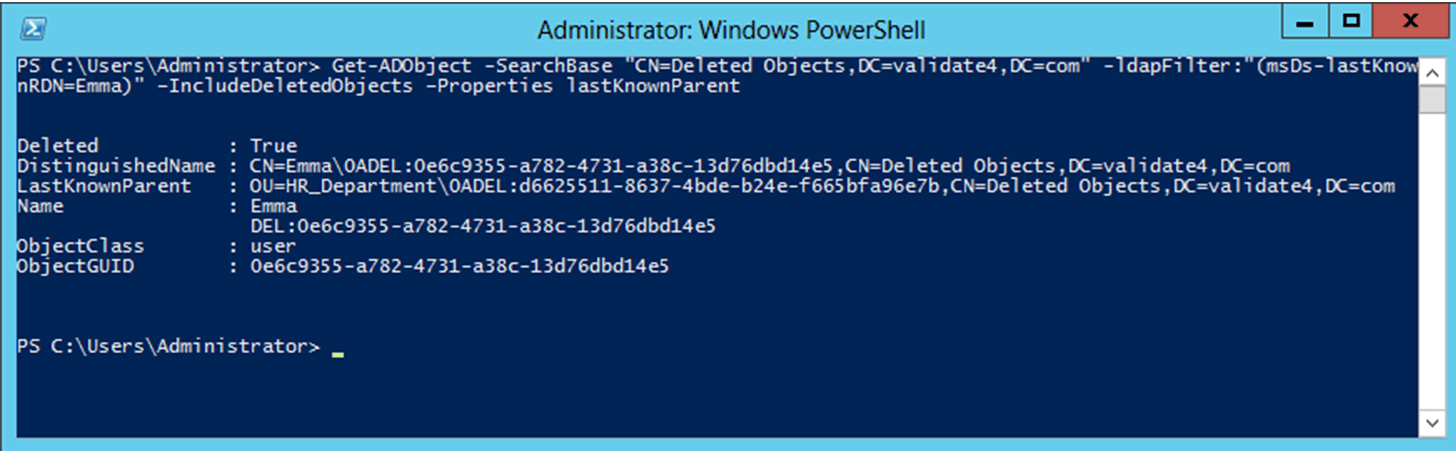1456x454 pixels.
Task: Close the Administrator PowerShell window
Action: tap(1409, 20)
